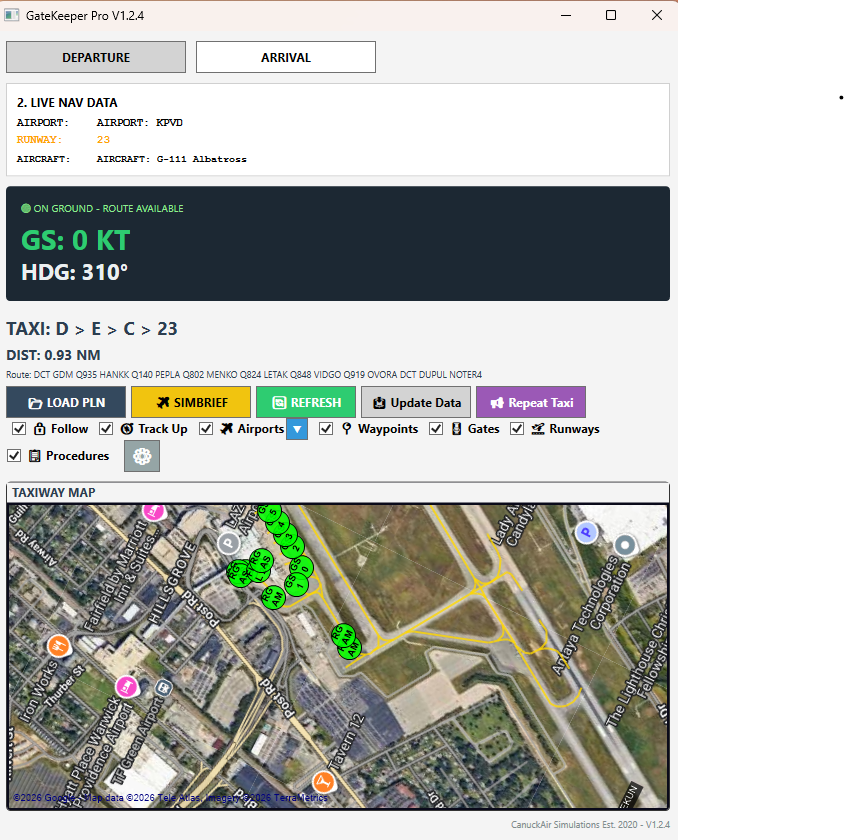Select the green gate marker labeled 3

click(286, 535)
